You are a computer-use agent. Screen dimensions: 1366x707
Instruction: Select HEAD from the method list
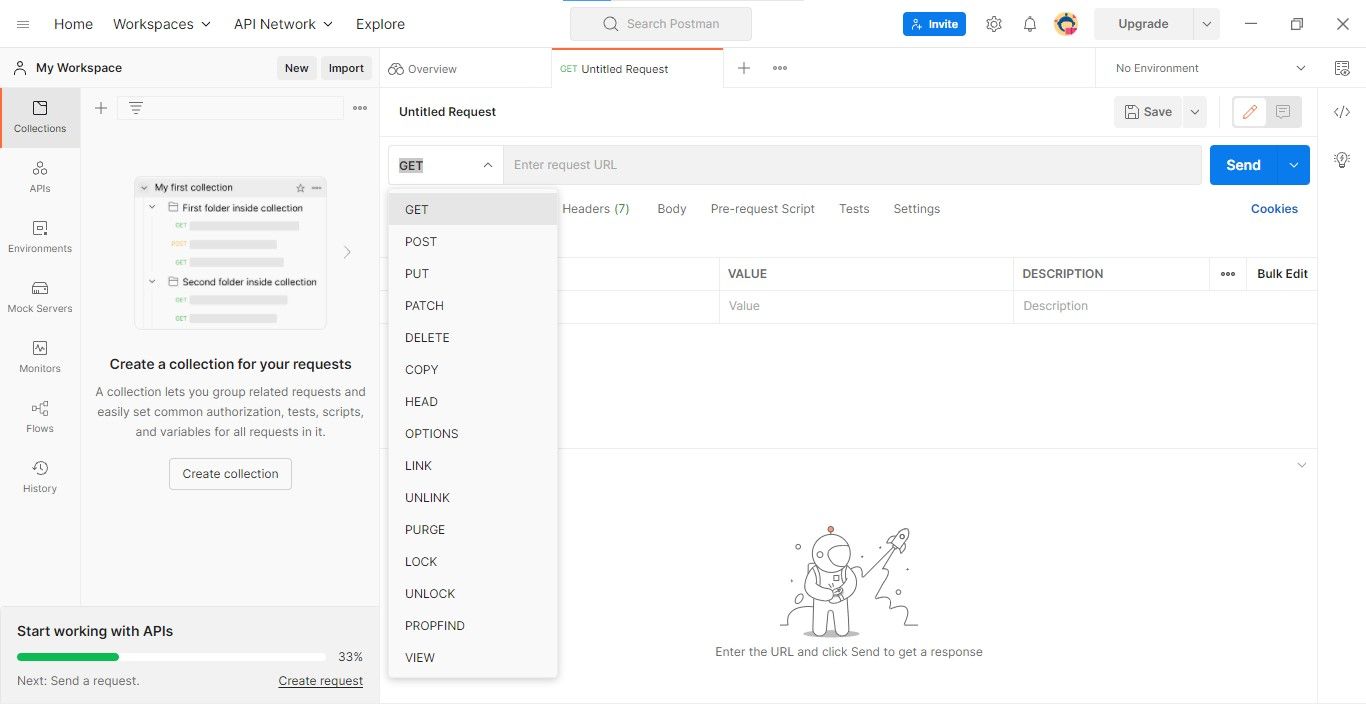point(473,402)
